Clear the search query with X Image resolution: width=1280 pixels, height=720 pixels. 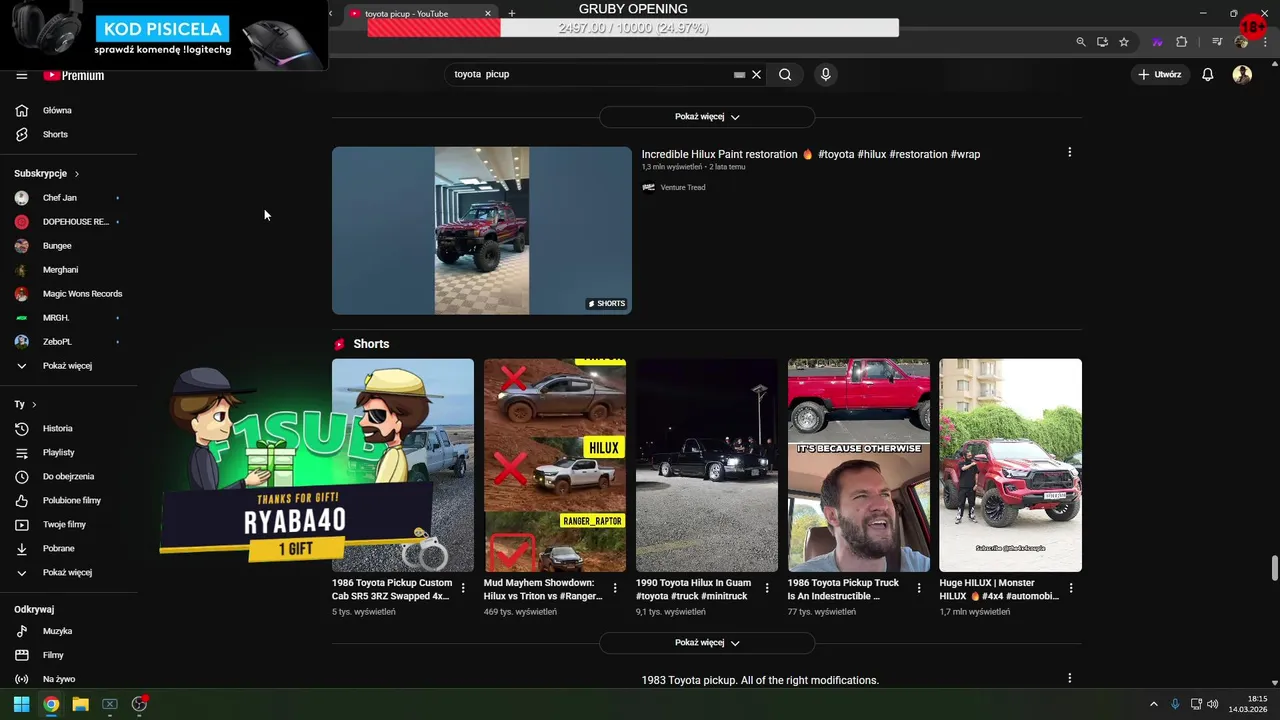(x=757, y=74)
